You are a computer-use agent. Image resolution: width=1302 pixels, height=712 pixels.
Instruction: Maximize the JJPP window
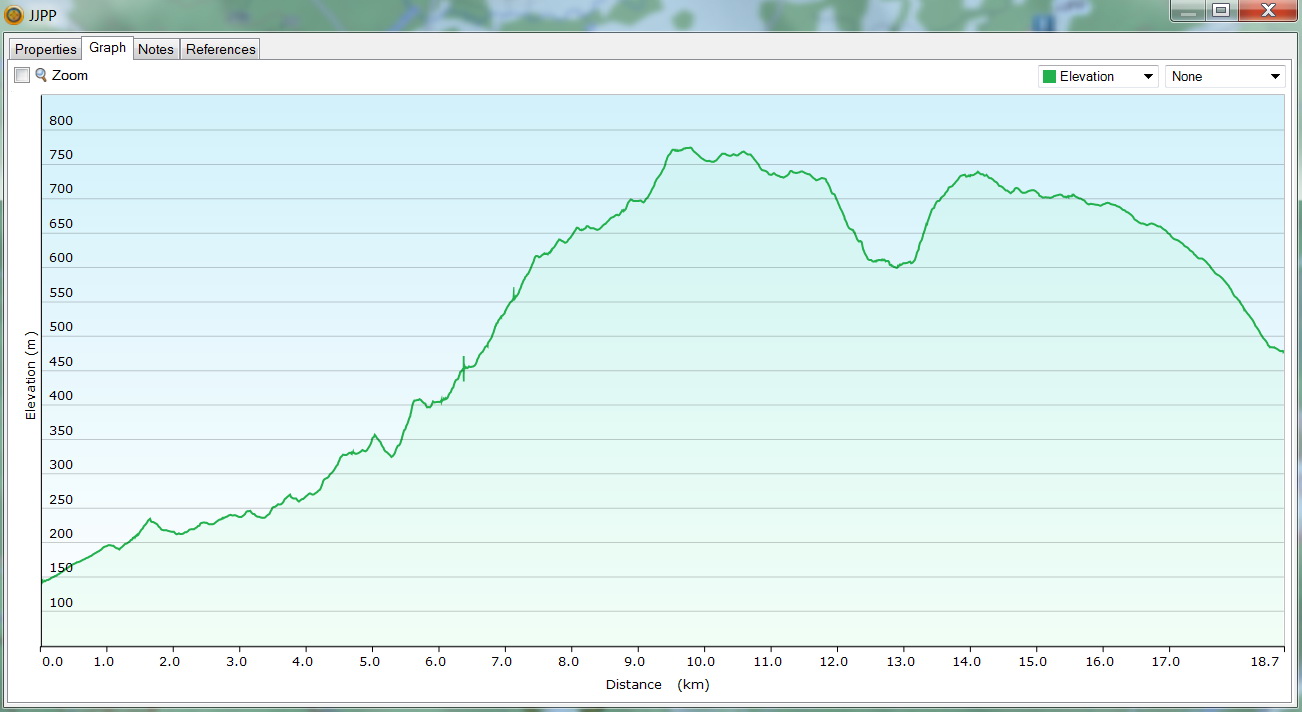pos(1221,11)
